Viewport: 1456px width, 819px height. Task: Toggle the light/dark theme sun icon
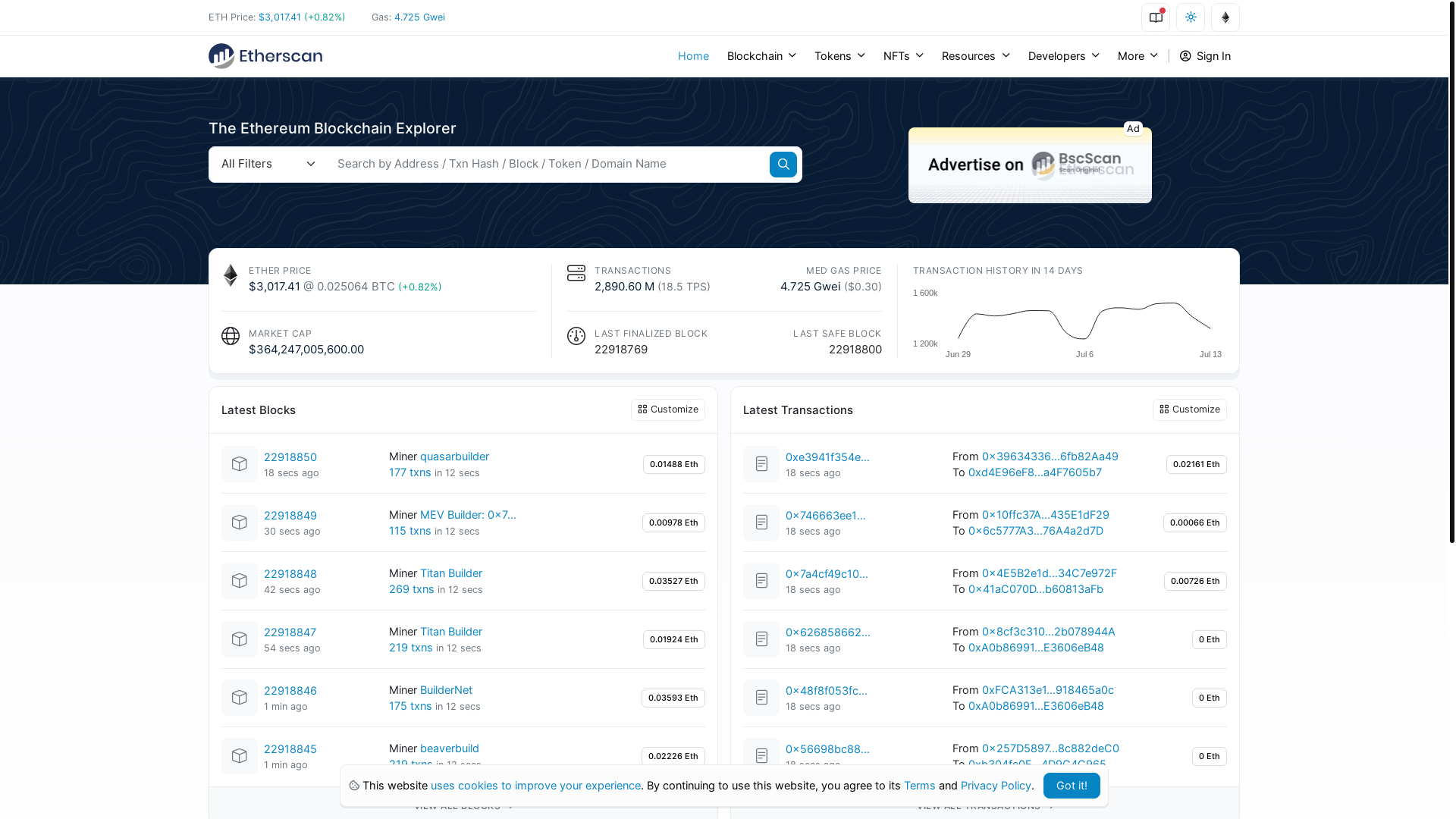[x=1191, y=17]
